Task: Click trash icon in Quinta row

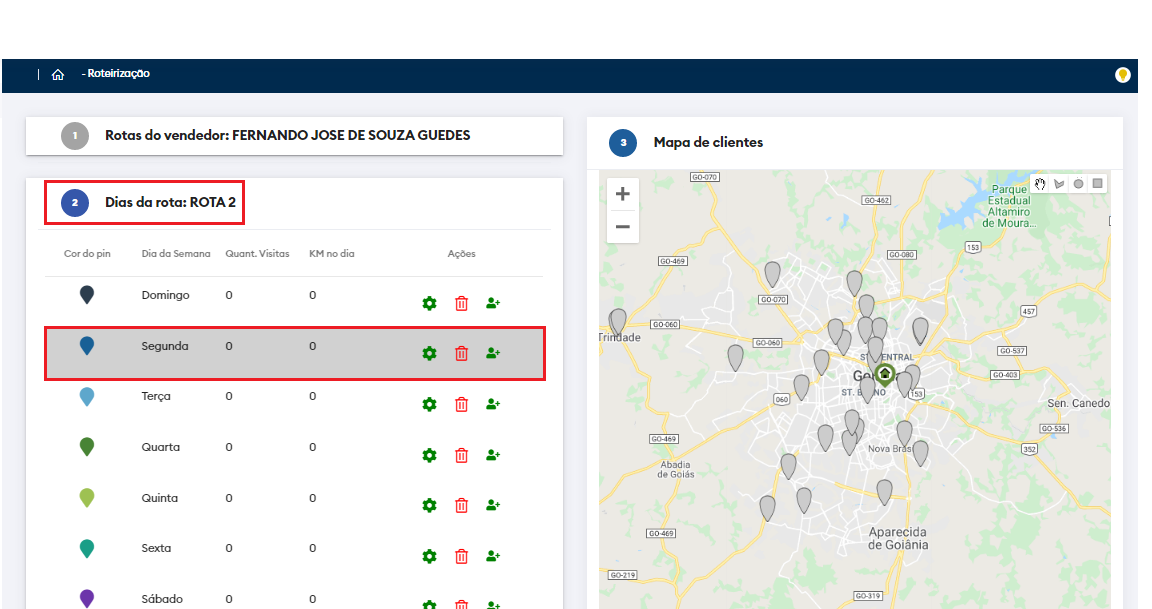Action: 461,506
